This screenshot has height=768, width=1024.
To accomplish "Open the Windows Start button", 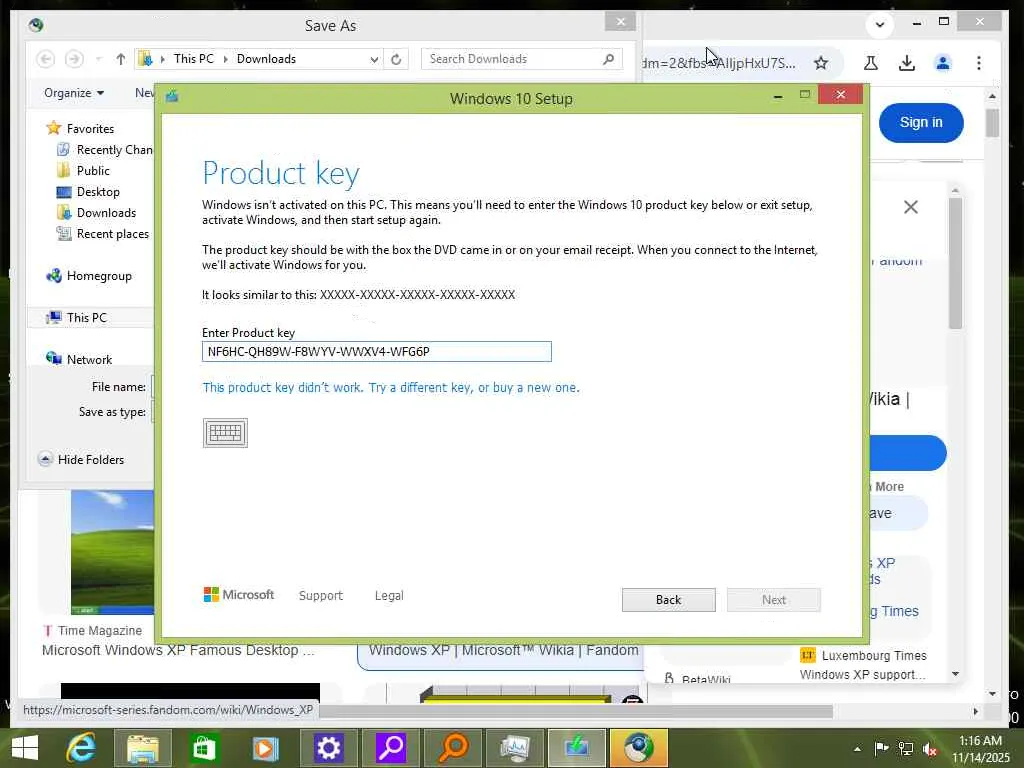I will click(x=25, y=748).
